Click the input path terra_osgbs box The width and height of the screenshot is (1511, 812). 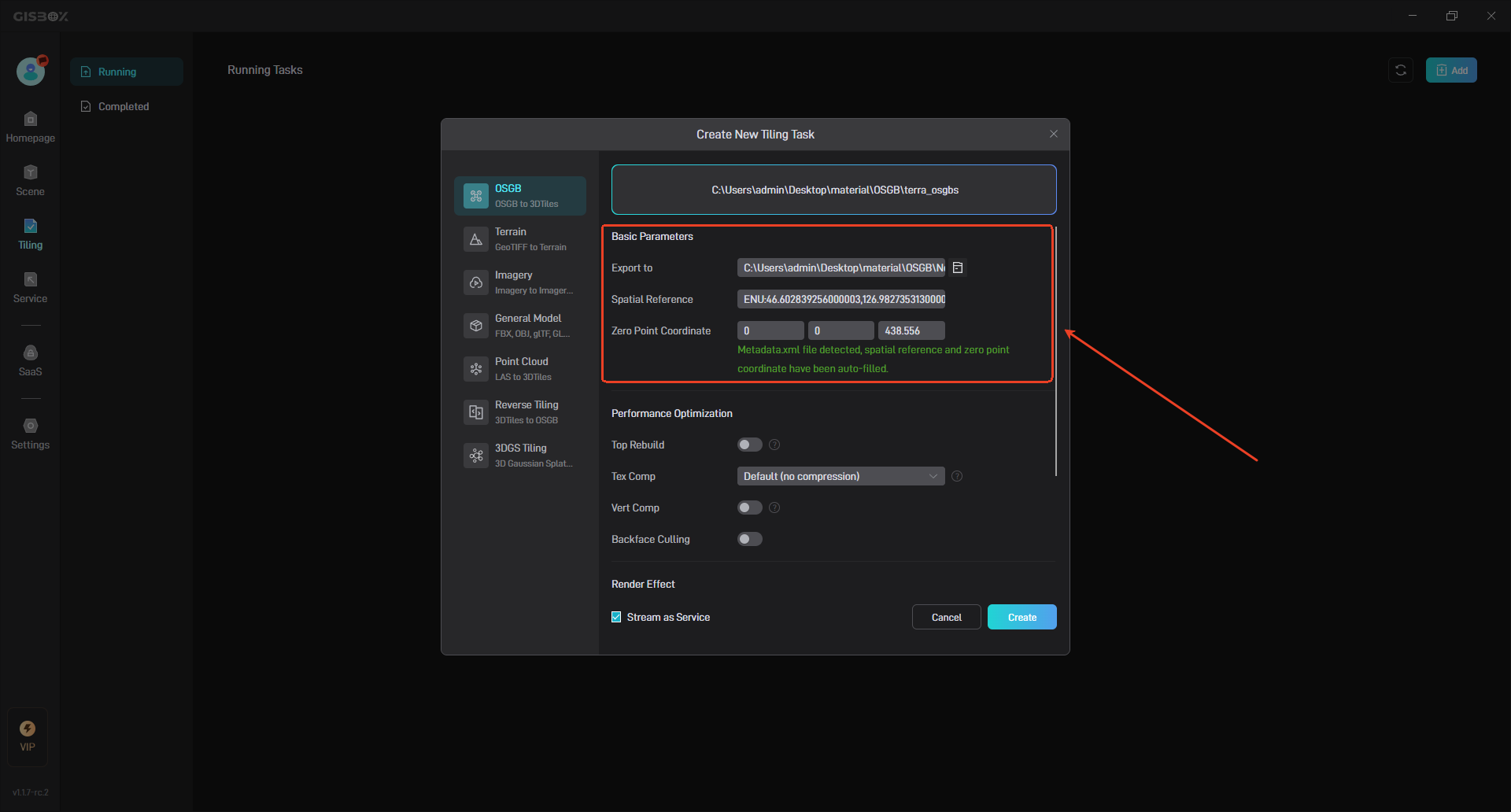834,190
